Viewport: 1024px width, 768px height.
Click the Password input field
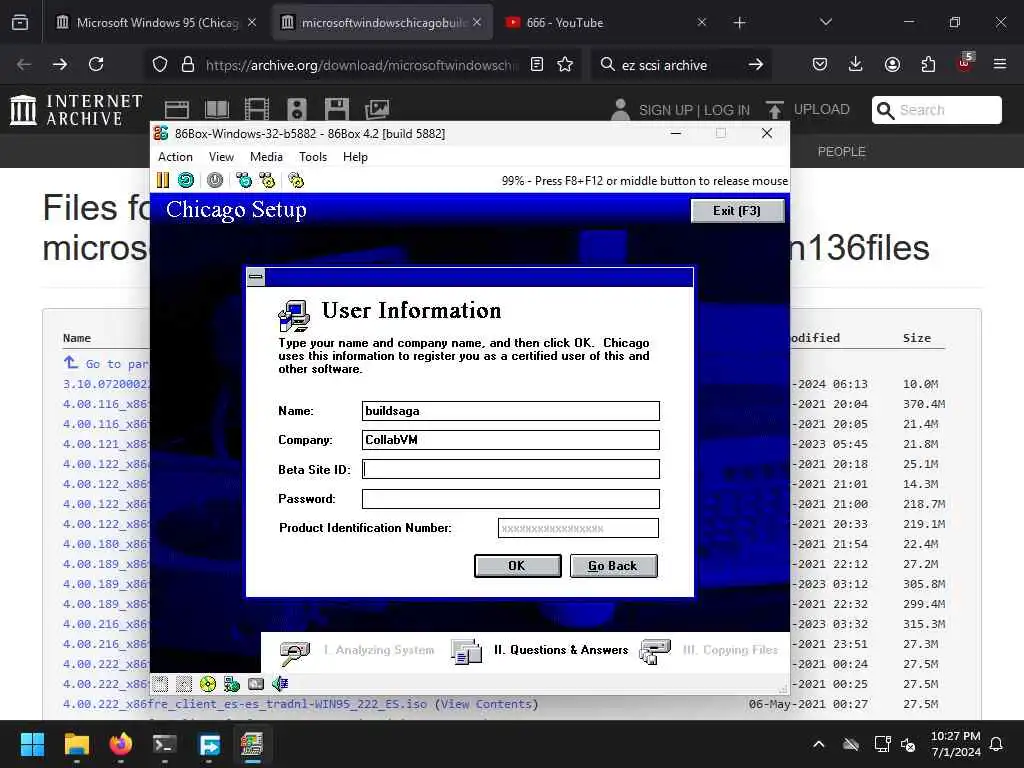tap(511, 499)
